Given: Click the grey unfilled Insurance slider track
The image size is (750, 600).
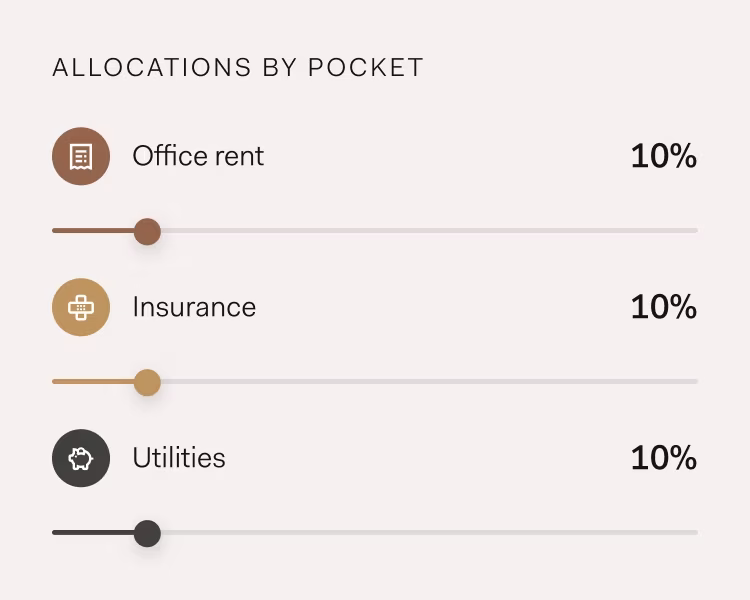Looking at the screenshot, I should 429,381.
